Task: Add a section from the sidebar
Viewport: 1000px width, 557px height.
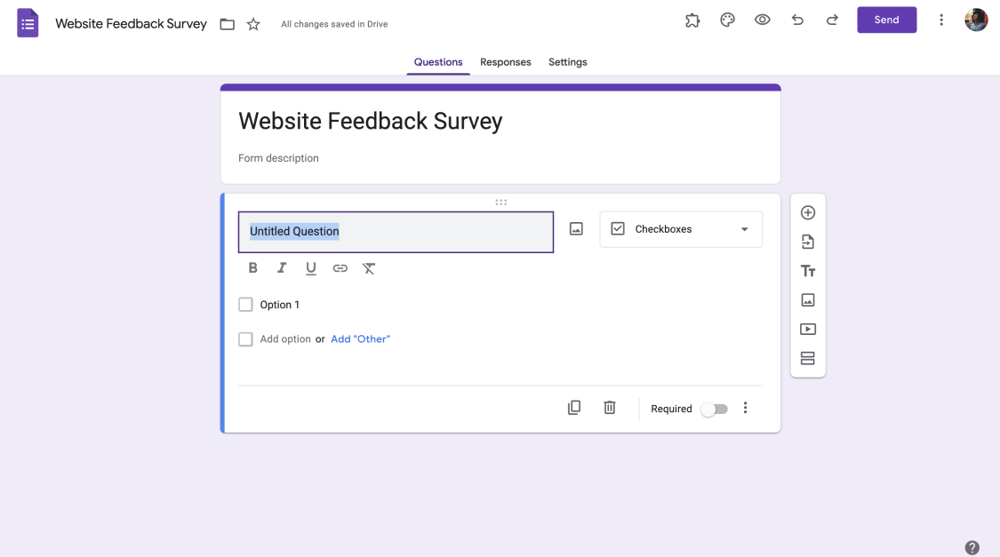Action: point(808,358)
